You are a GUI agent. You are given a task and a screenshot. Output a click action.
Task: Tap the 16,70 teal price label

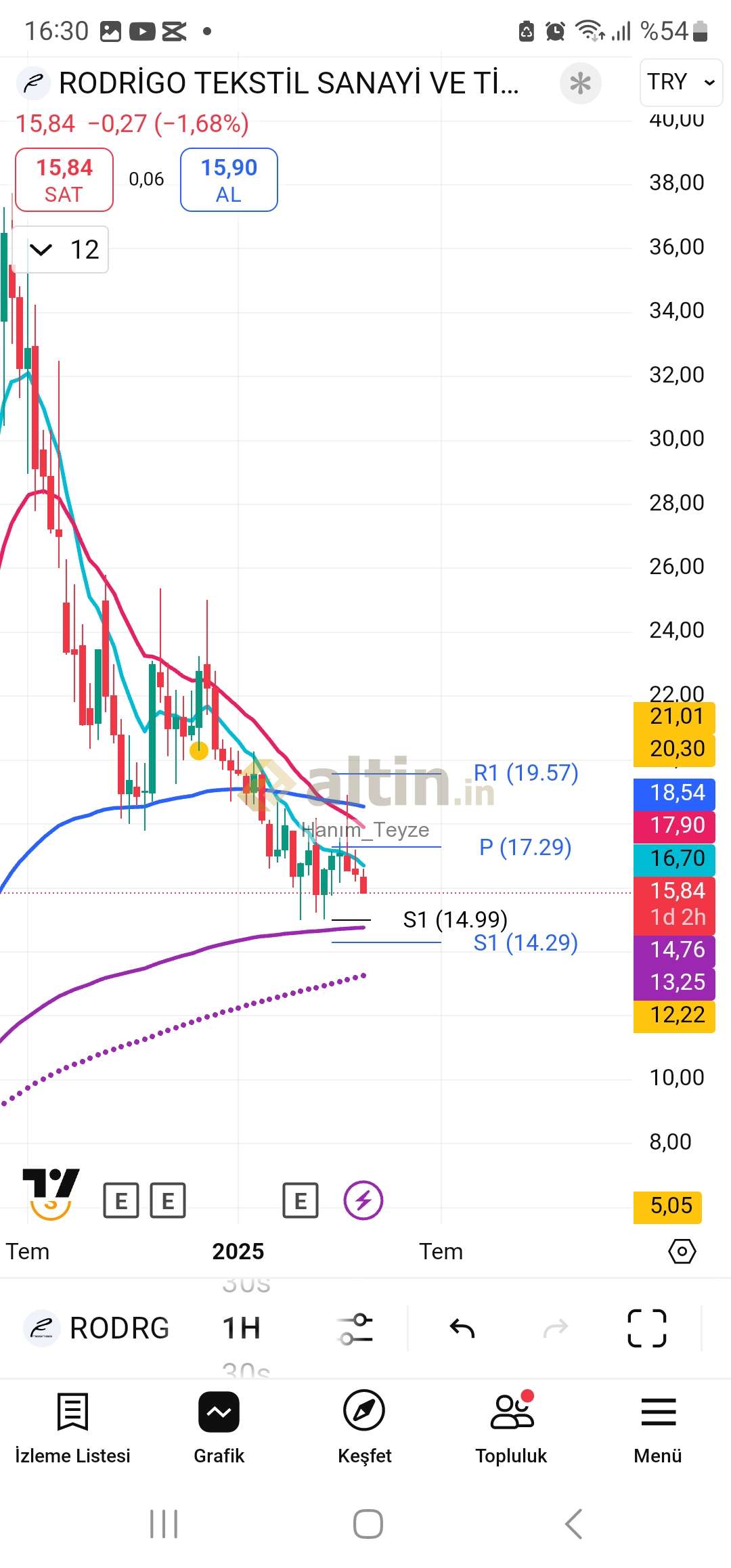[675, 858]
